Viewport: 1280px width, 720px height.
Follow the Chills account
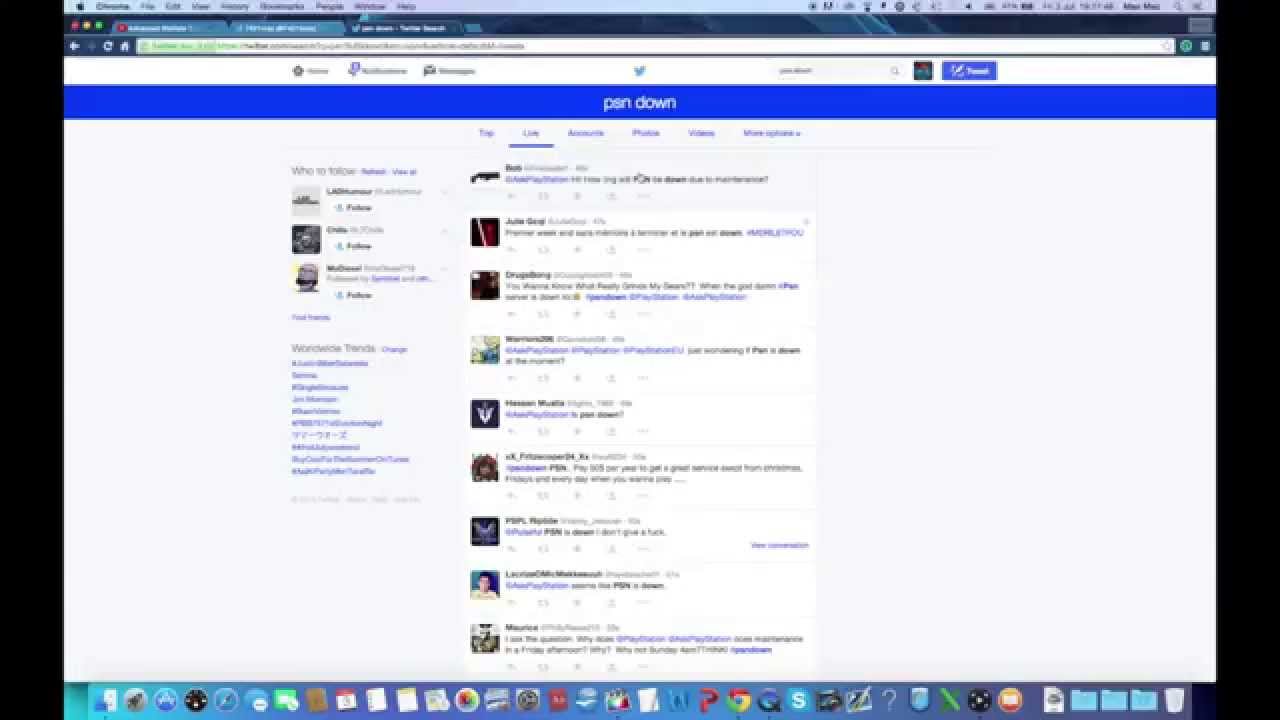coord(353,246)
